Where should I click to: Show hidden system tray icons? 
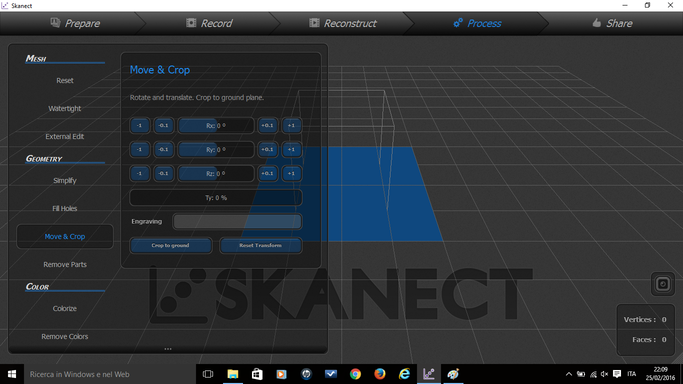coord(568,374)
